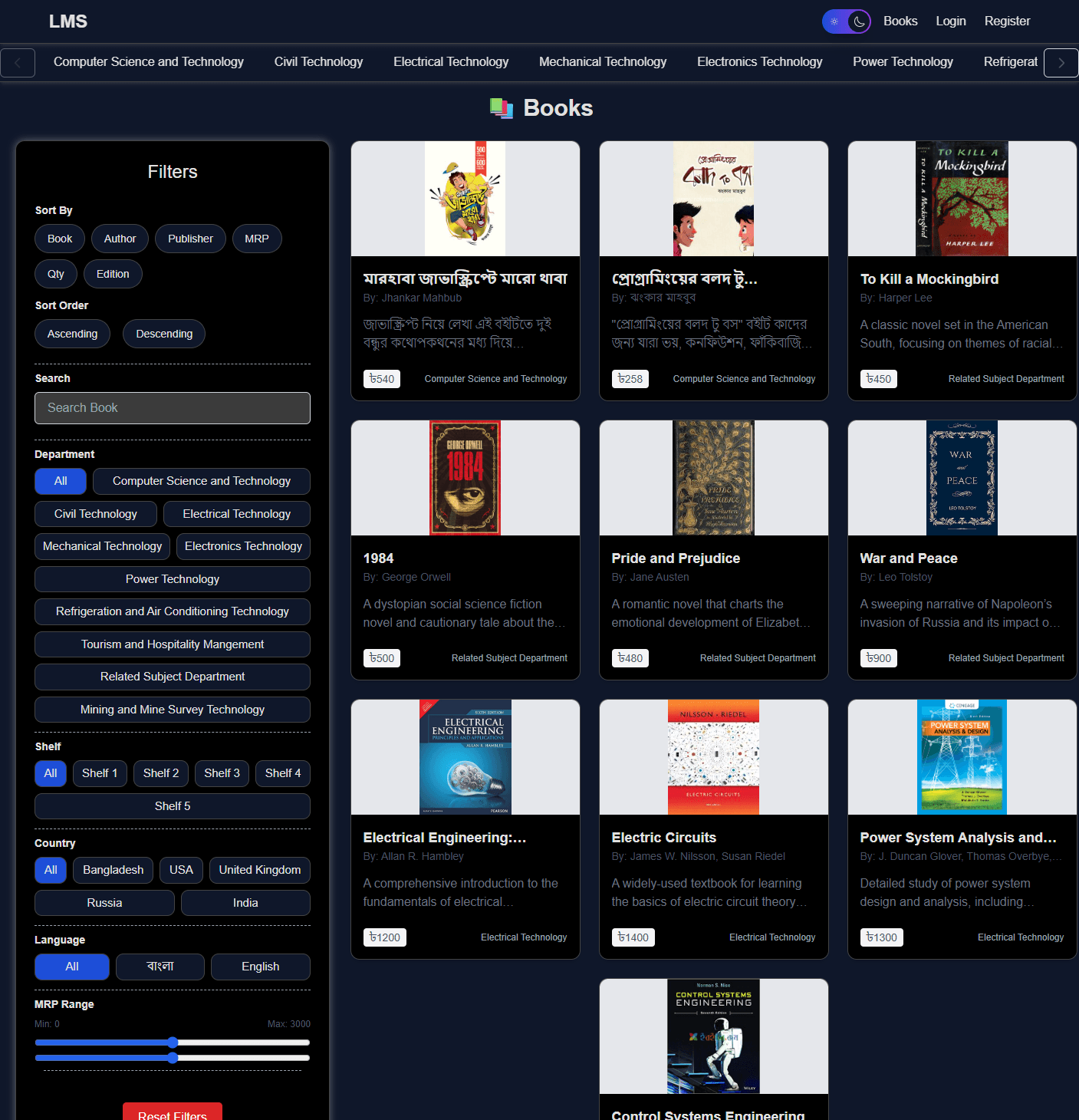Click the Login link

point(951,21)
